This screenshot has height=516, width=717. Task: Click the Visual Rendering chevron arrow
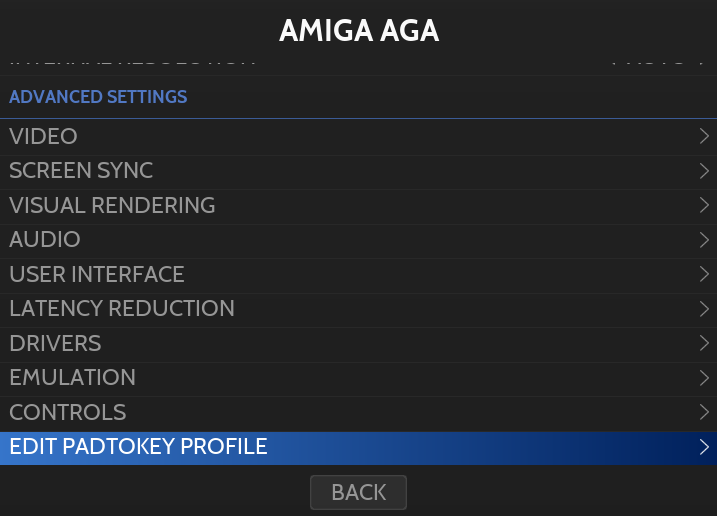click(704, 205)
